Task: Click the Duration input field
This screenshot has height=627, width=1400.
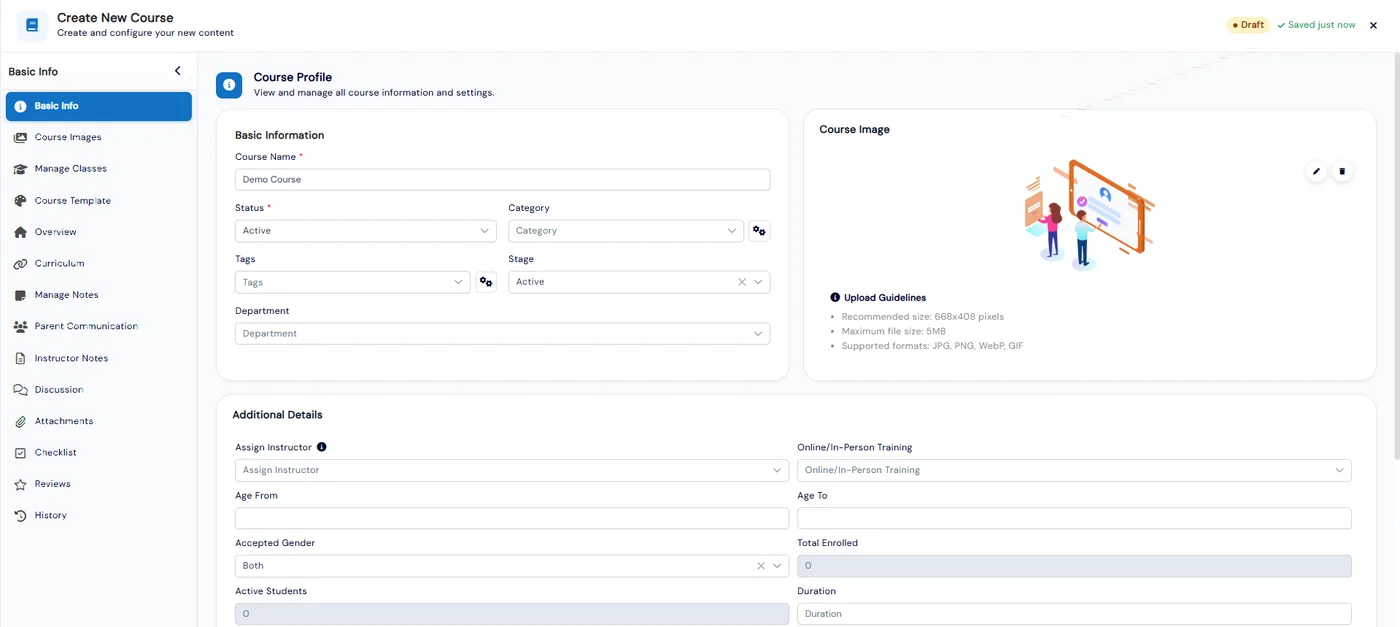Action: 1074,614
